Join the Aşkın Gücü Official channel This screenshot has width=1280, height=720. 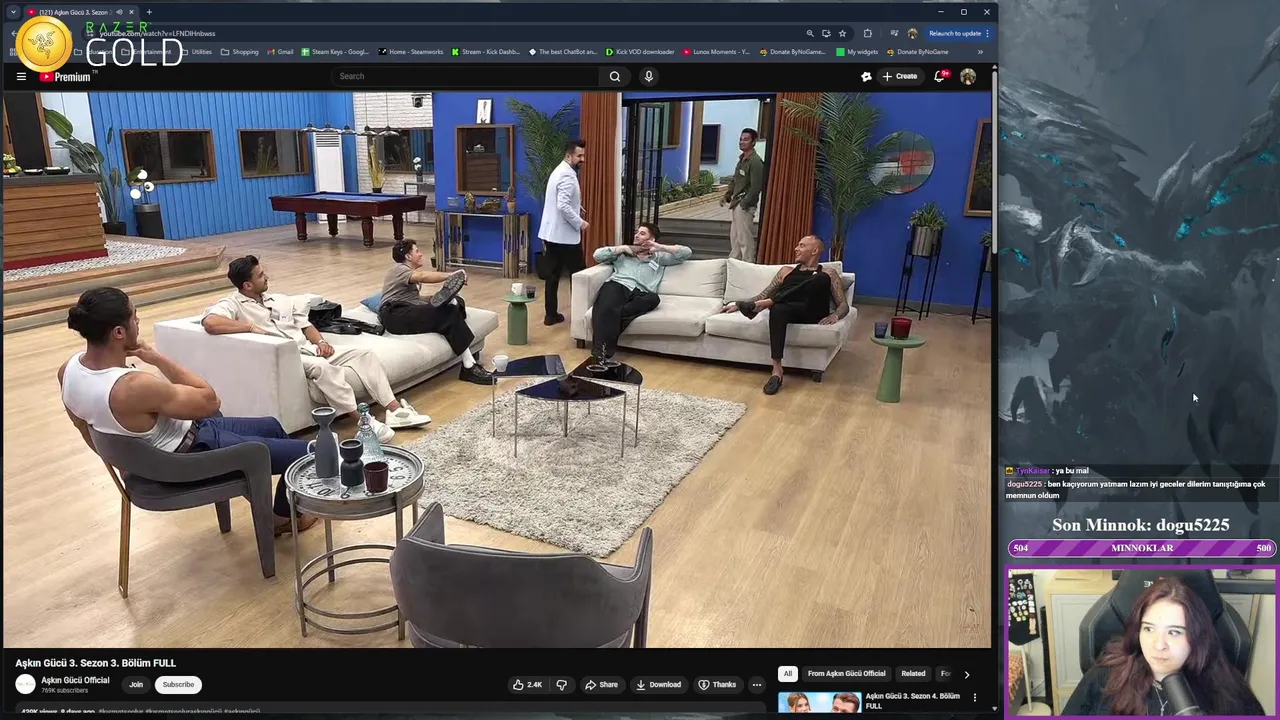point(136,684)
